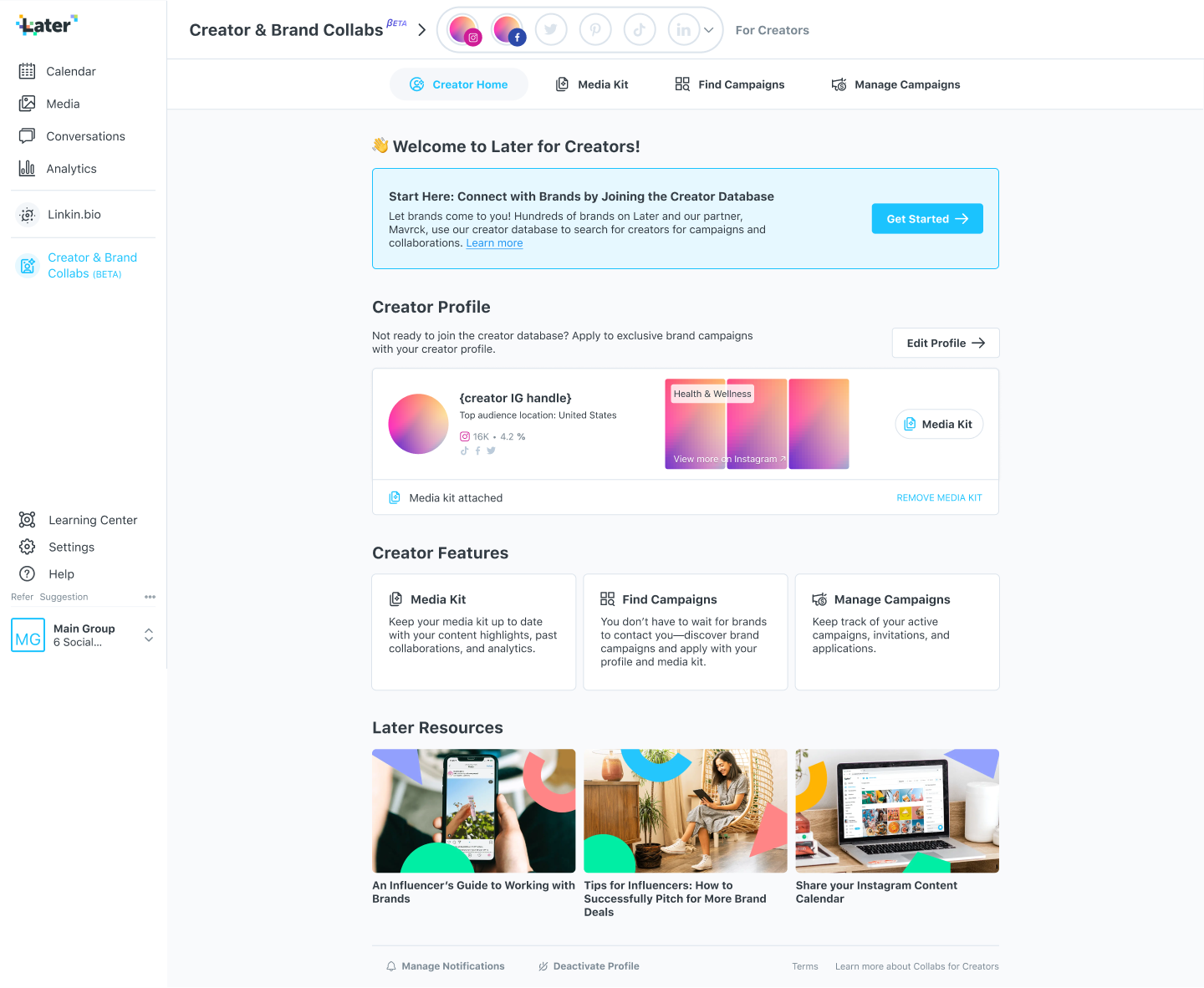Switch to the Media Kit tab
Viewport: 1204px width, 988px height.
(x=592, y=84)
